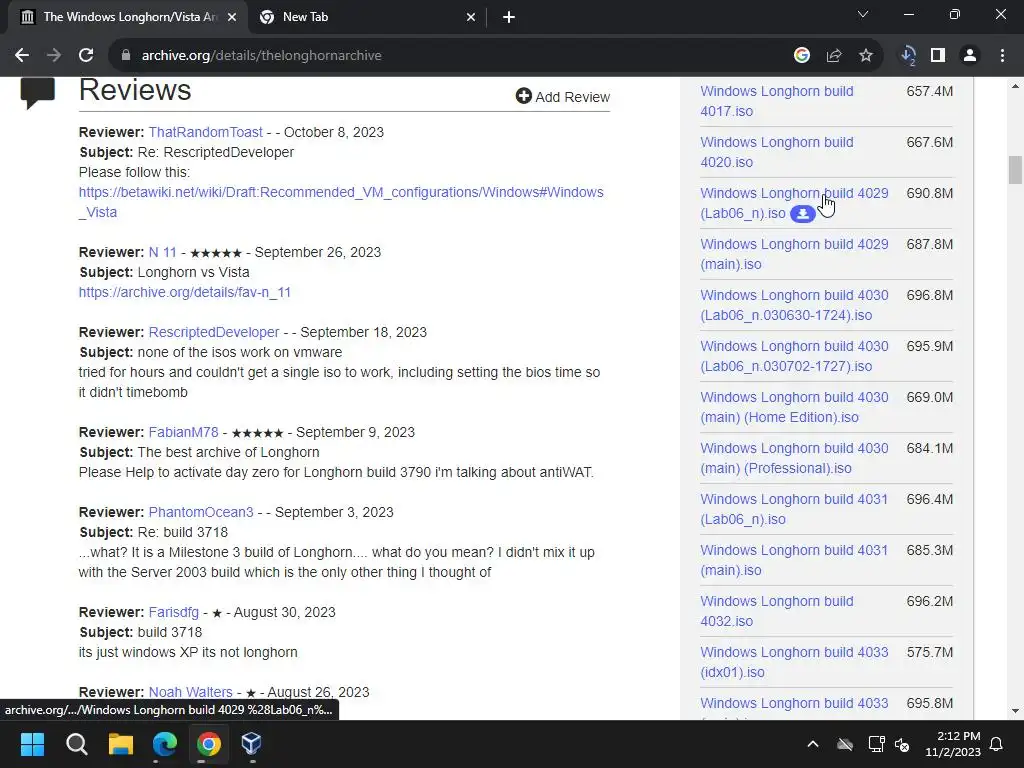Viewport: 1024px width, 768px height.
Task: Share this page via share icon
Action: pyautogui.click(x=834, y=56)
